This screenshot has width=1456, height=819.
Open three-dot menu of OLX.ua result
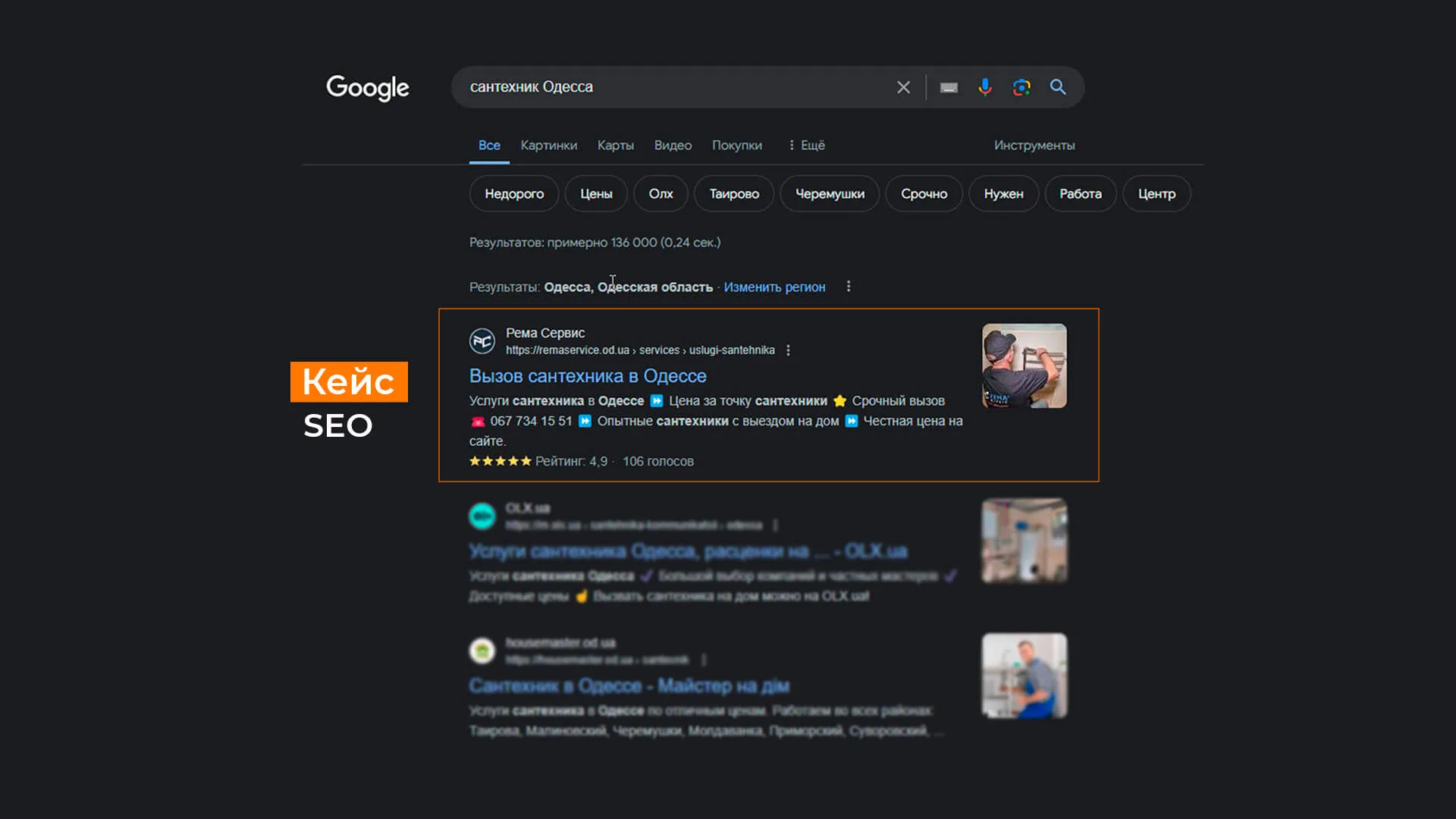point(775,525)
